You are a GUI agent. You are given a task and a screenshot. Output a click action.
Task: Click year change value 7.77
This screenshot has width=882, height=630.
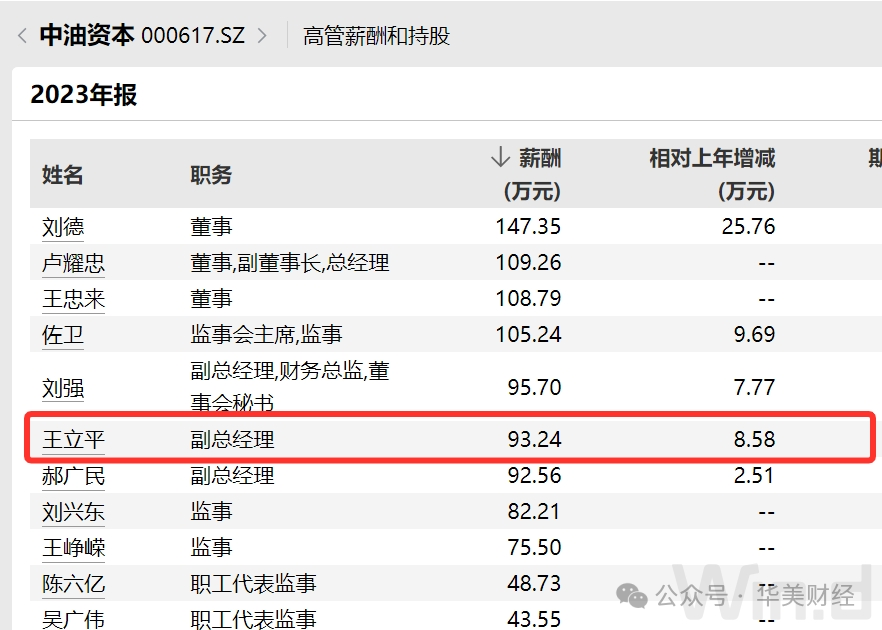point(755,388)
